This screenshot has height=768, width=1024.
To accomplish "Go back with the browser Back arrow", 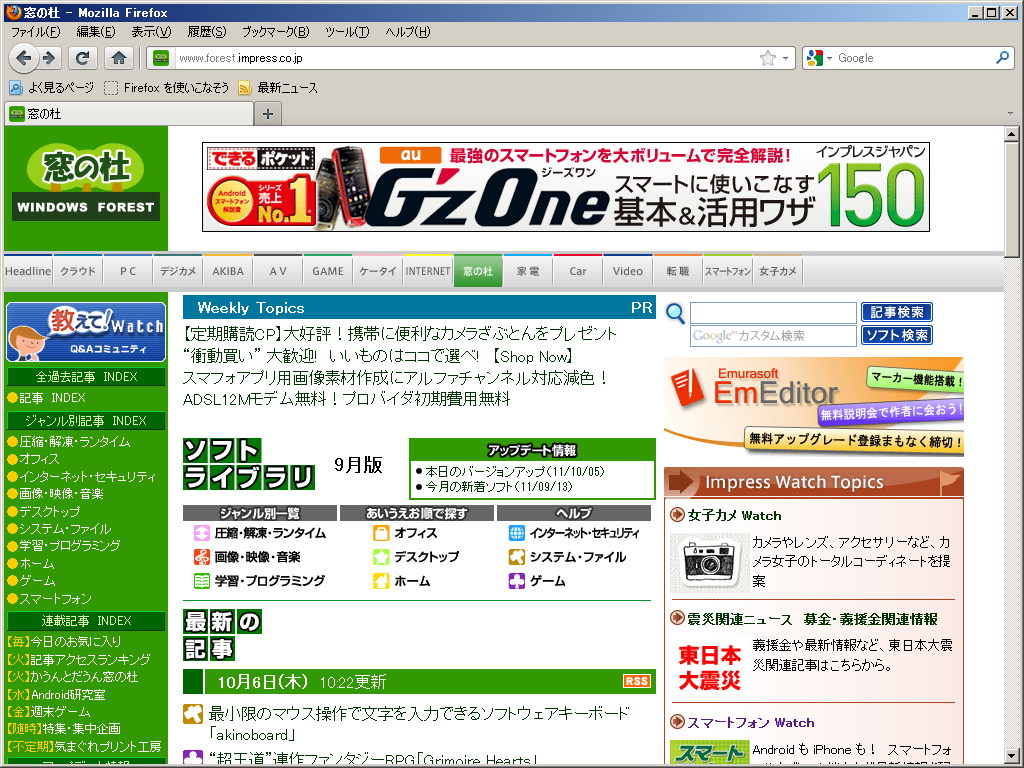I will coord(24,58).
